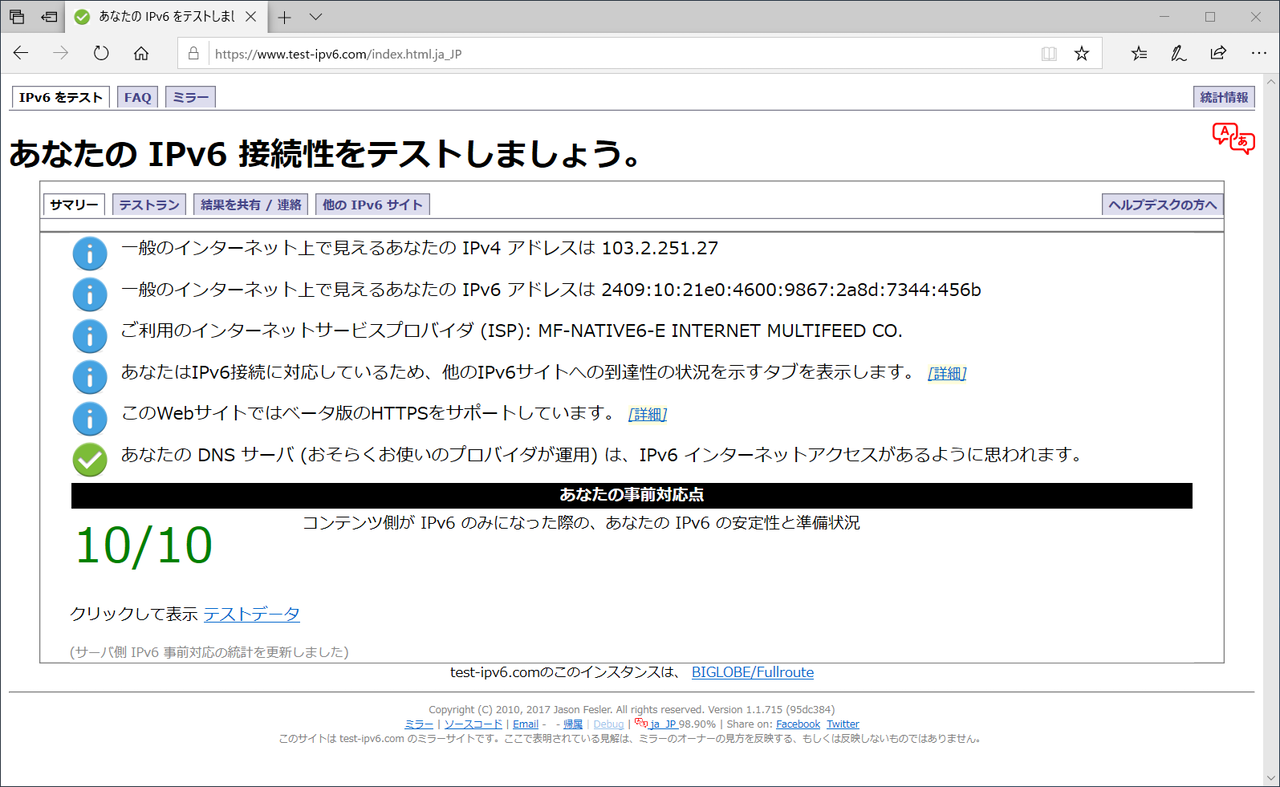
Task: Click the Email footer link
Action: click(525, 724)
